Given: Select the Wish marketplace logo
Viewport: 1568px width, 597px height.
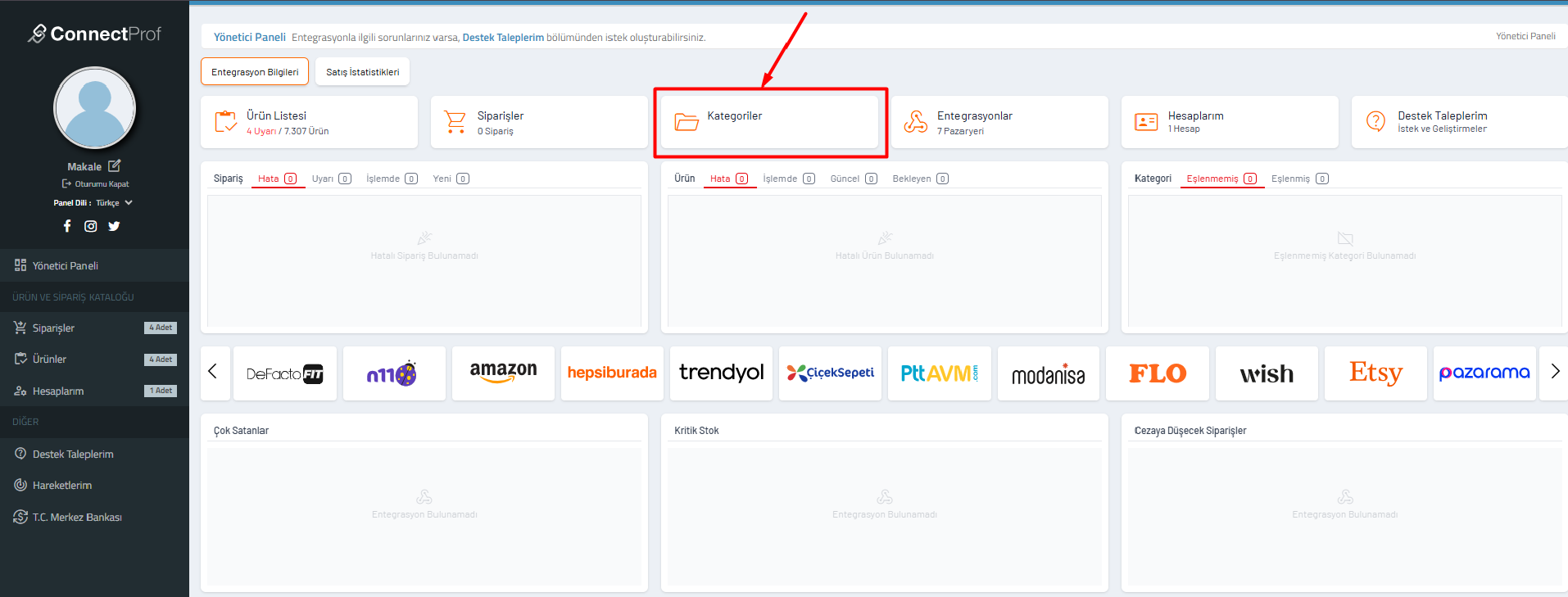Looking at the screenshot, I should pos(1267,373).
